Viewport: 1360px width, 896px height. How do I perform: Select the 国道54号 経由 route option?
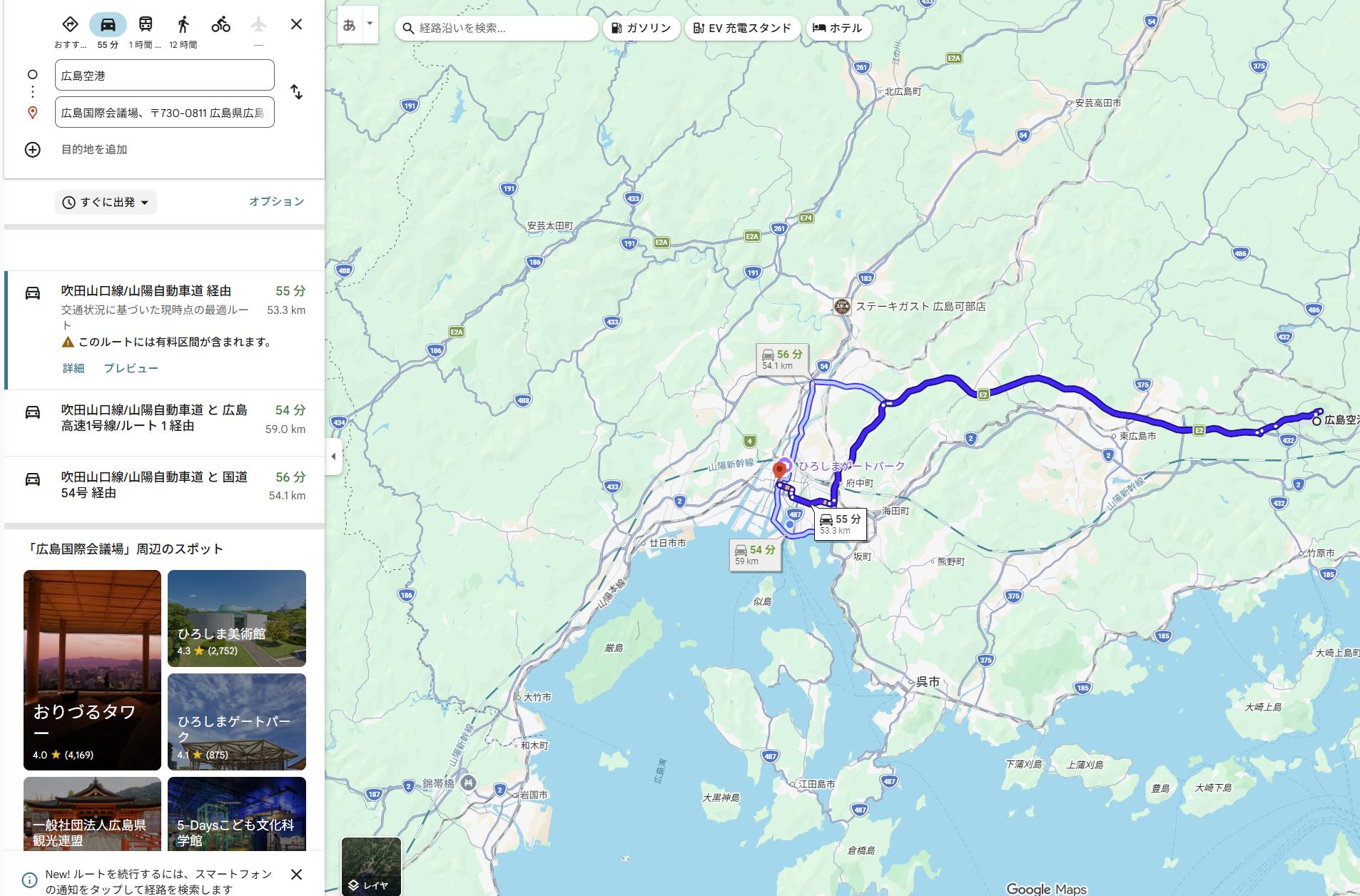point(164,486)
